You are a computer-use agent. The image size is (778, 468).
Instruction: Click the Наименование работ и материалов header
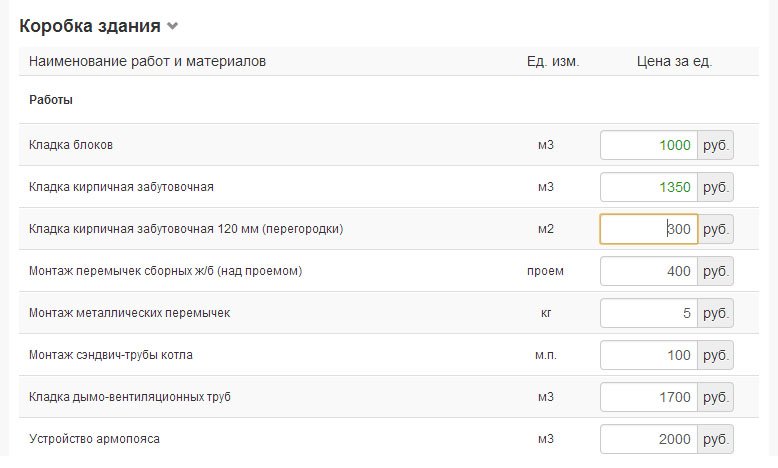pyautogui.click(x=147, y=62)
